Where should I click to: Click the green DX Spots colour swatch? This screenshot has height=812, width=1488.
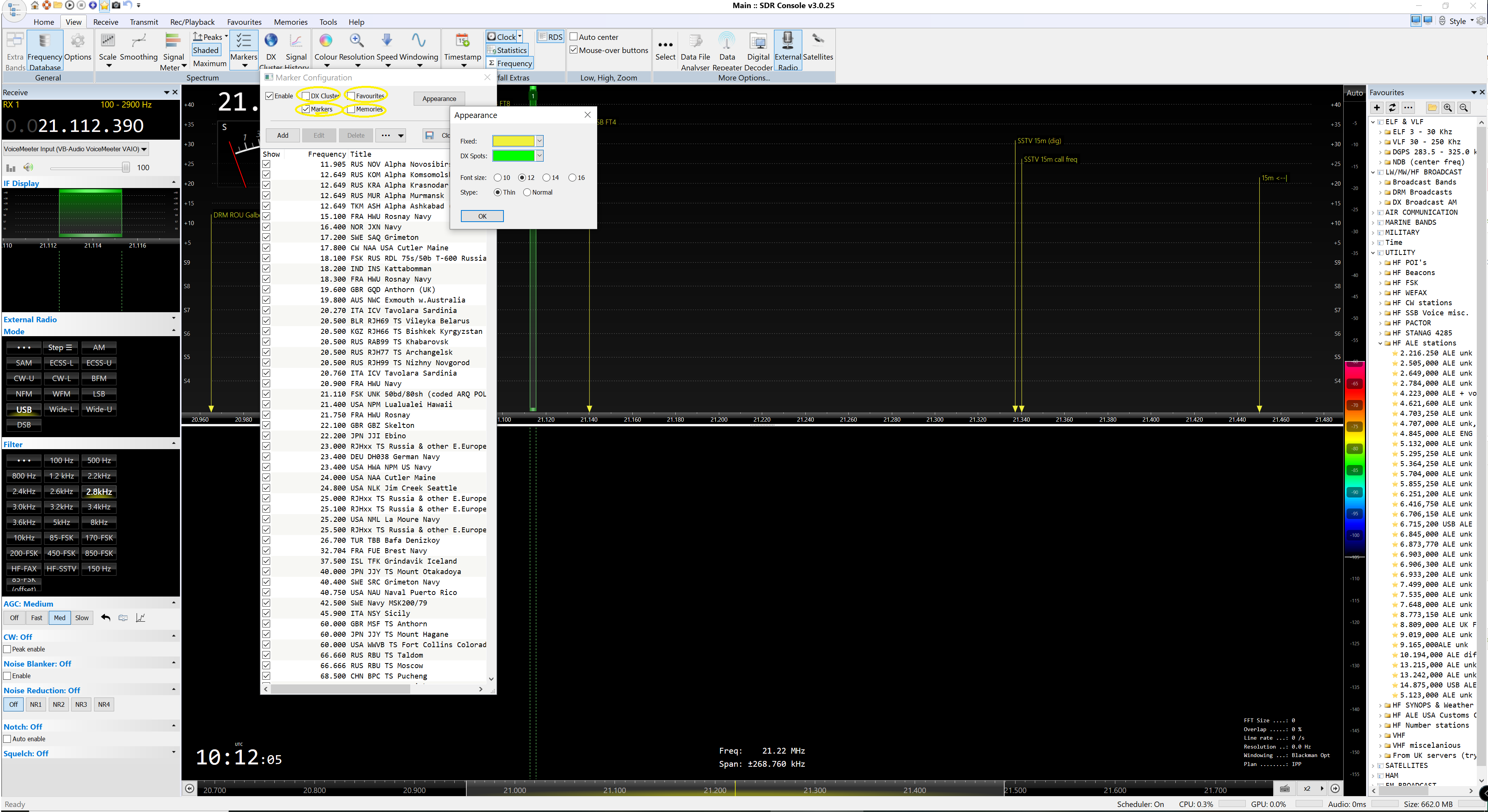tap(513, 156)
